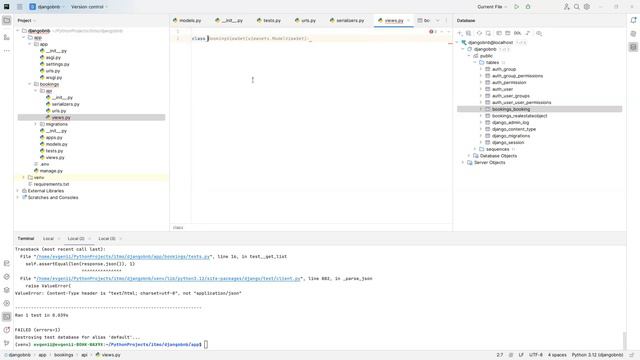Screen dimensions: 640x360
Task: Open the Structure tool window icon
Action: pyautogui.click(x=7, y=37)
